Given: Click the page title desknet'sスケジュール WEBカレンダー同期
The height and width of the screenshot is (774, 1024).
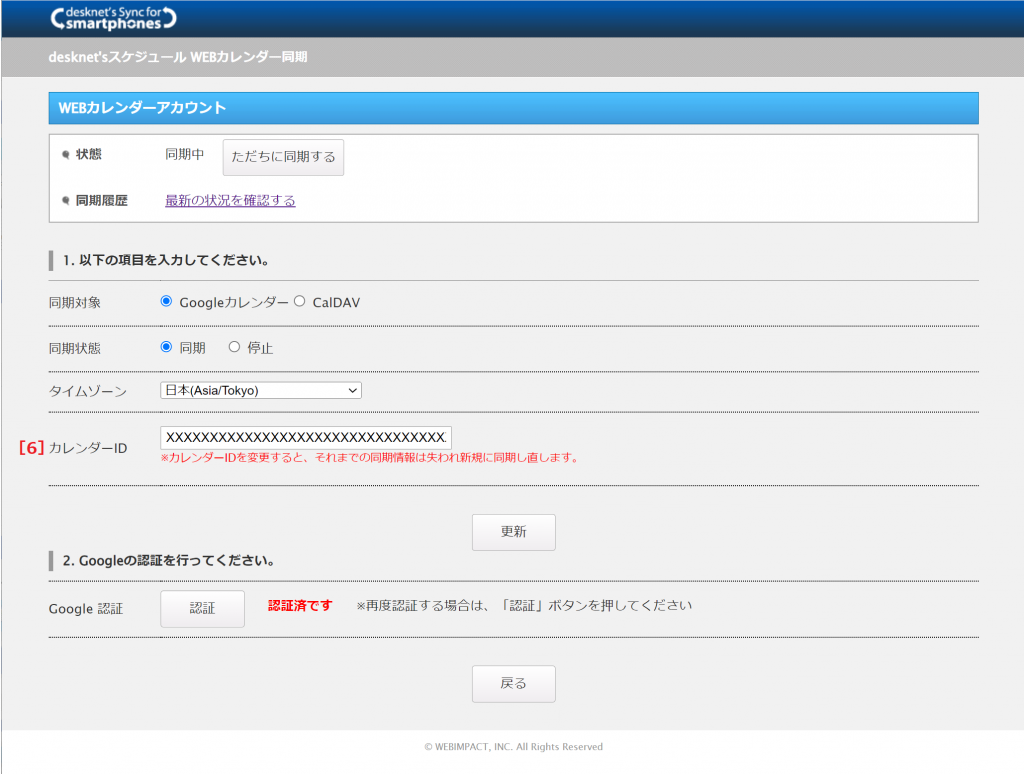Looking at the screenshot, I should [178, 57].
